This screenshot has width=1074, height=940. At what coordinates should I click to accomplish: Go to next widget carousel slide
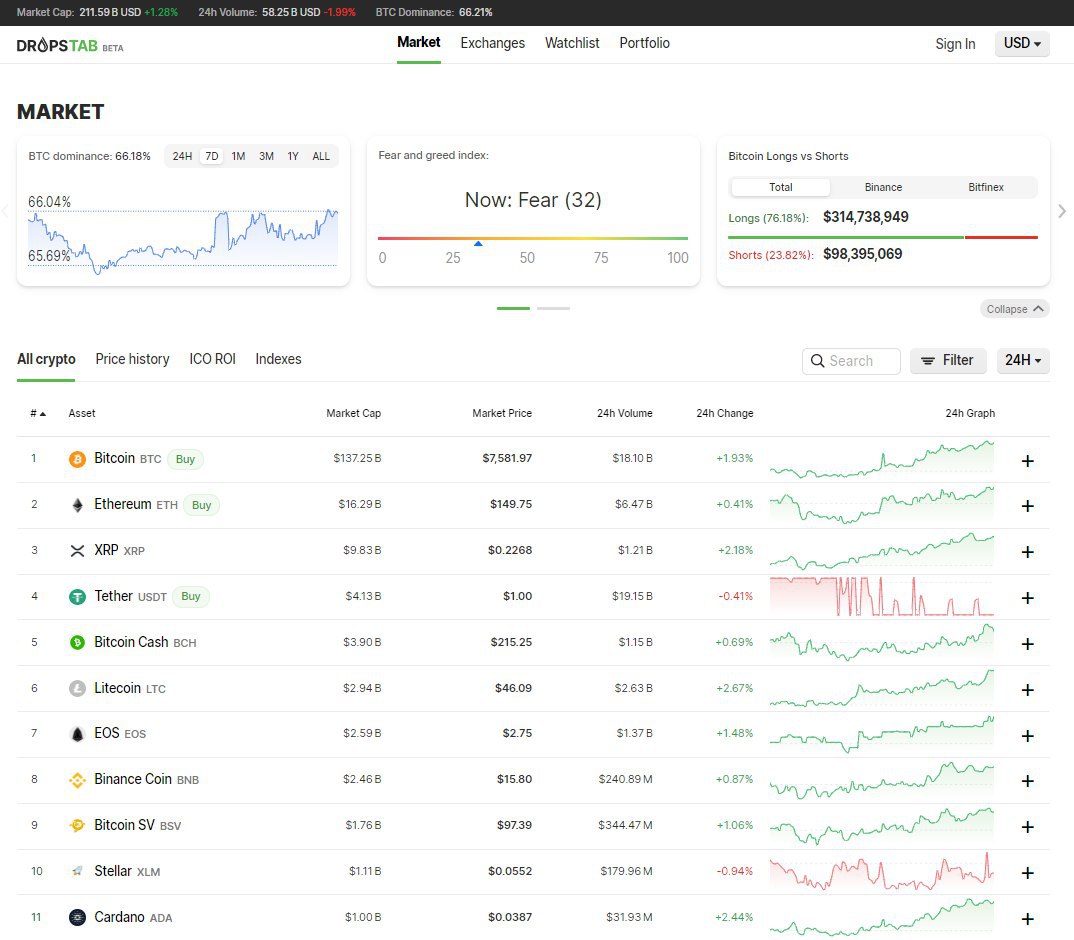(1062, 211)
